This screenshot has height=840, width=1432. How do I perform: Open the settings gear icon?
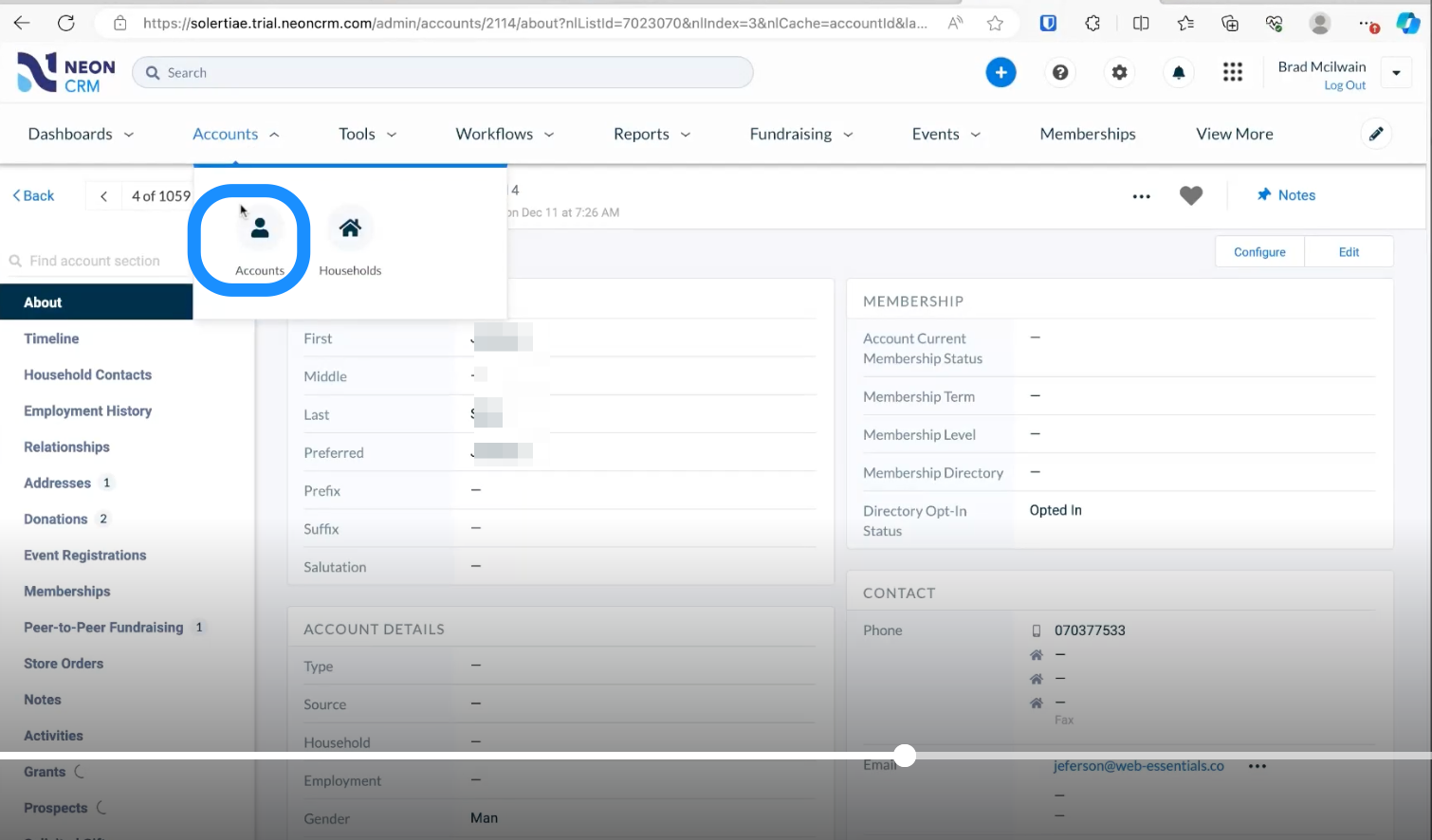pos(1120,72)
